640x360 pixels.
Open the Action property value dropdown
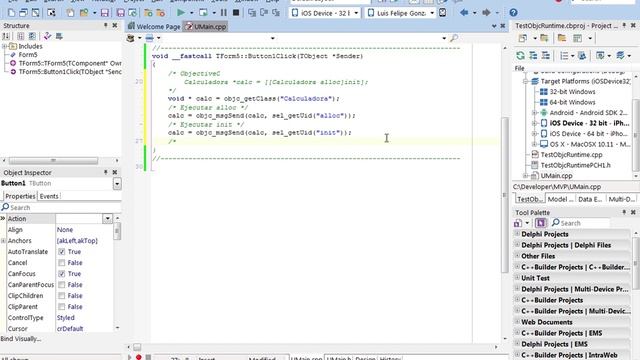107,219
